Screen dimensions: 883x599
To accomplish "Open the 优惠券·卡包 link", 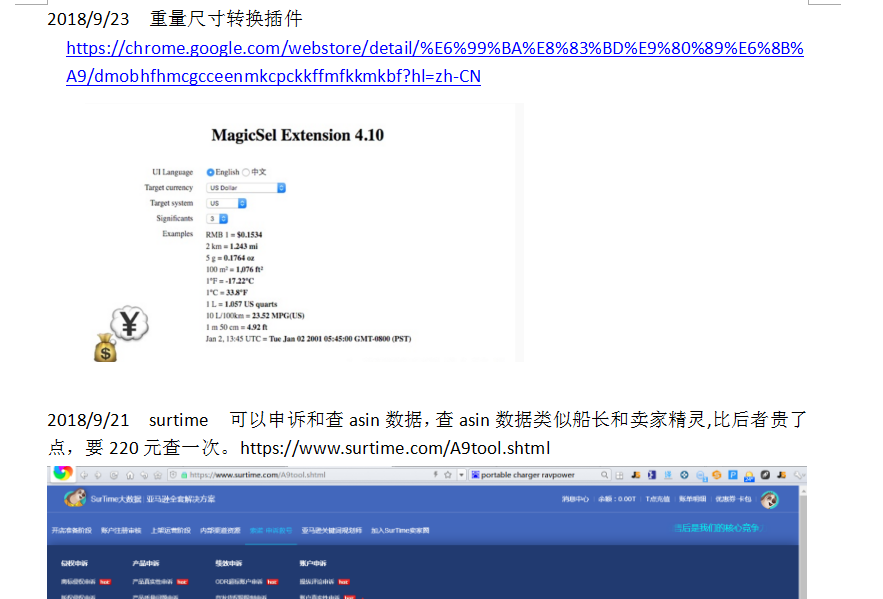I will coord(733,499).
